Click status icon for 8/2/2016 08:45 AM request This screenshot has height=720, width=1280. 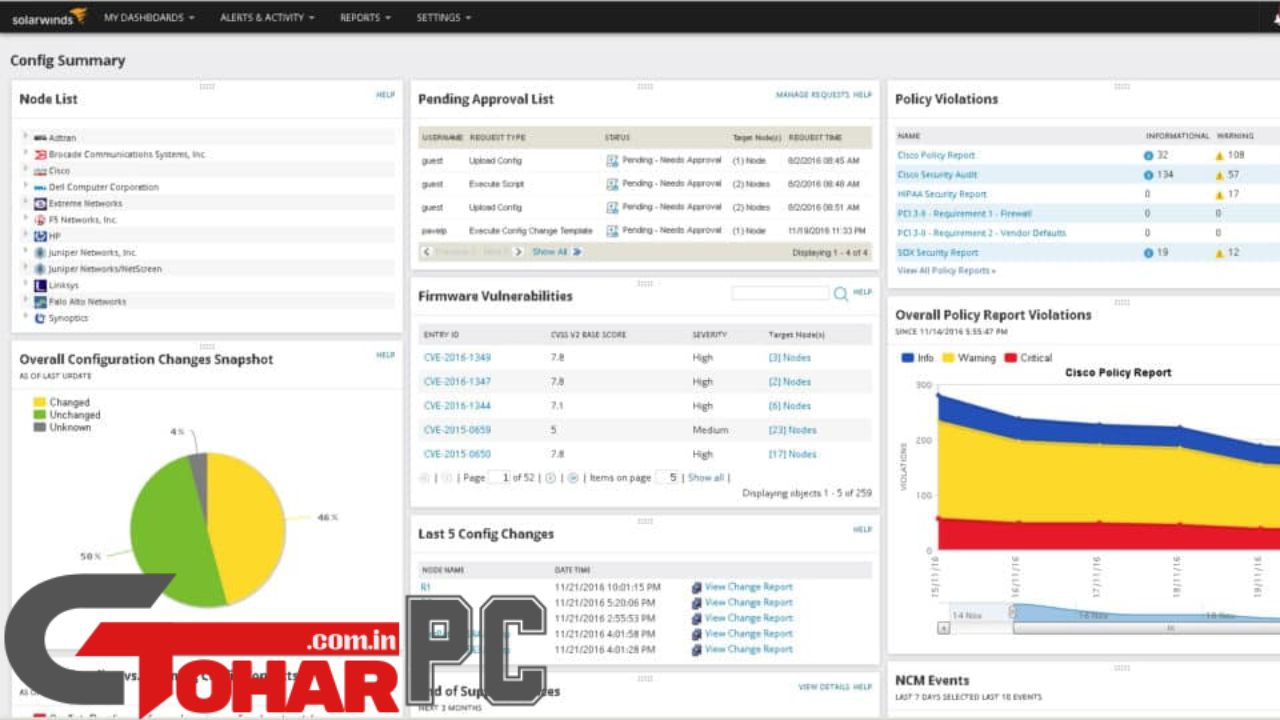(x=612, y=160)
